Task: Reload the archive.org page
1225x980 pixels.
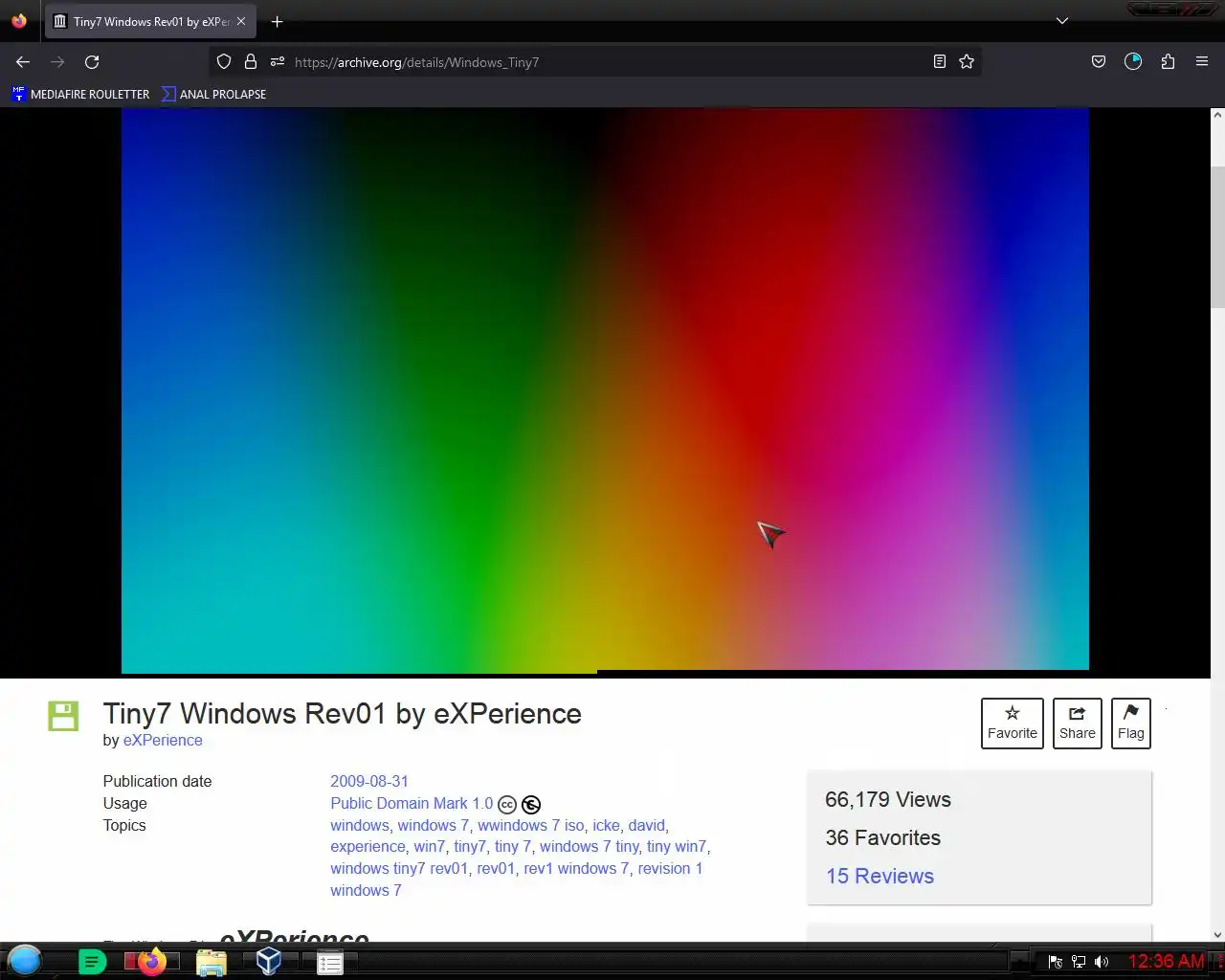Action: click(92, 61)
